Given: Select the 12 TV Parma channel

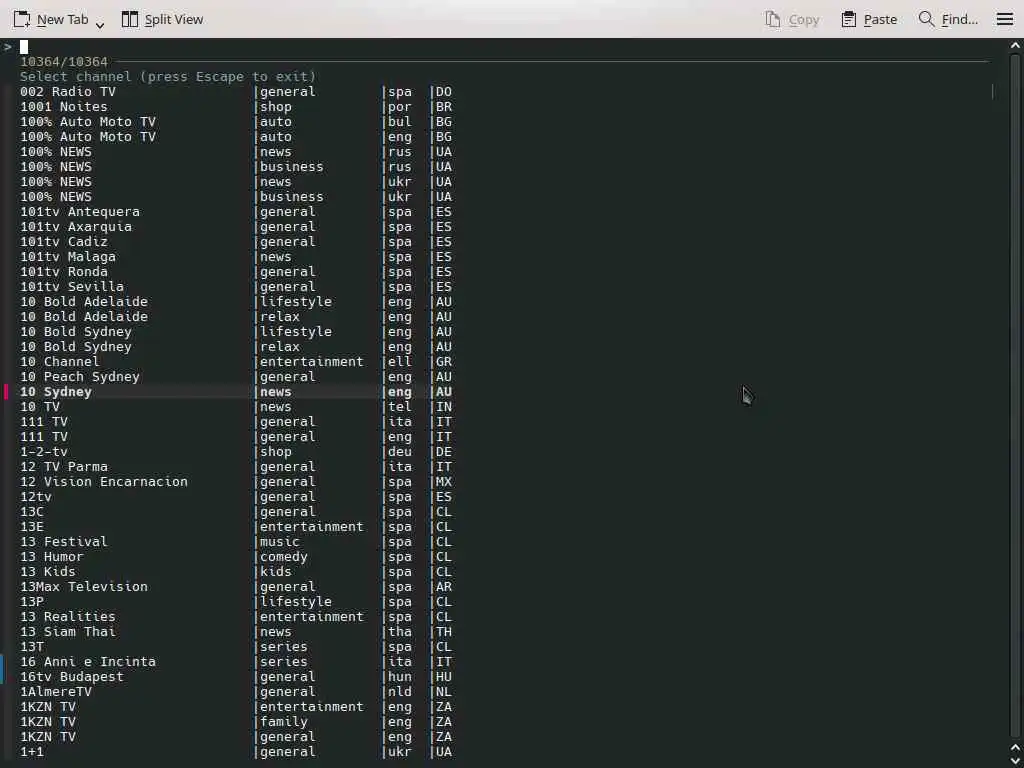Looking at the screenshot, I should [x=236, y=467].
